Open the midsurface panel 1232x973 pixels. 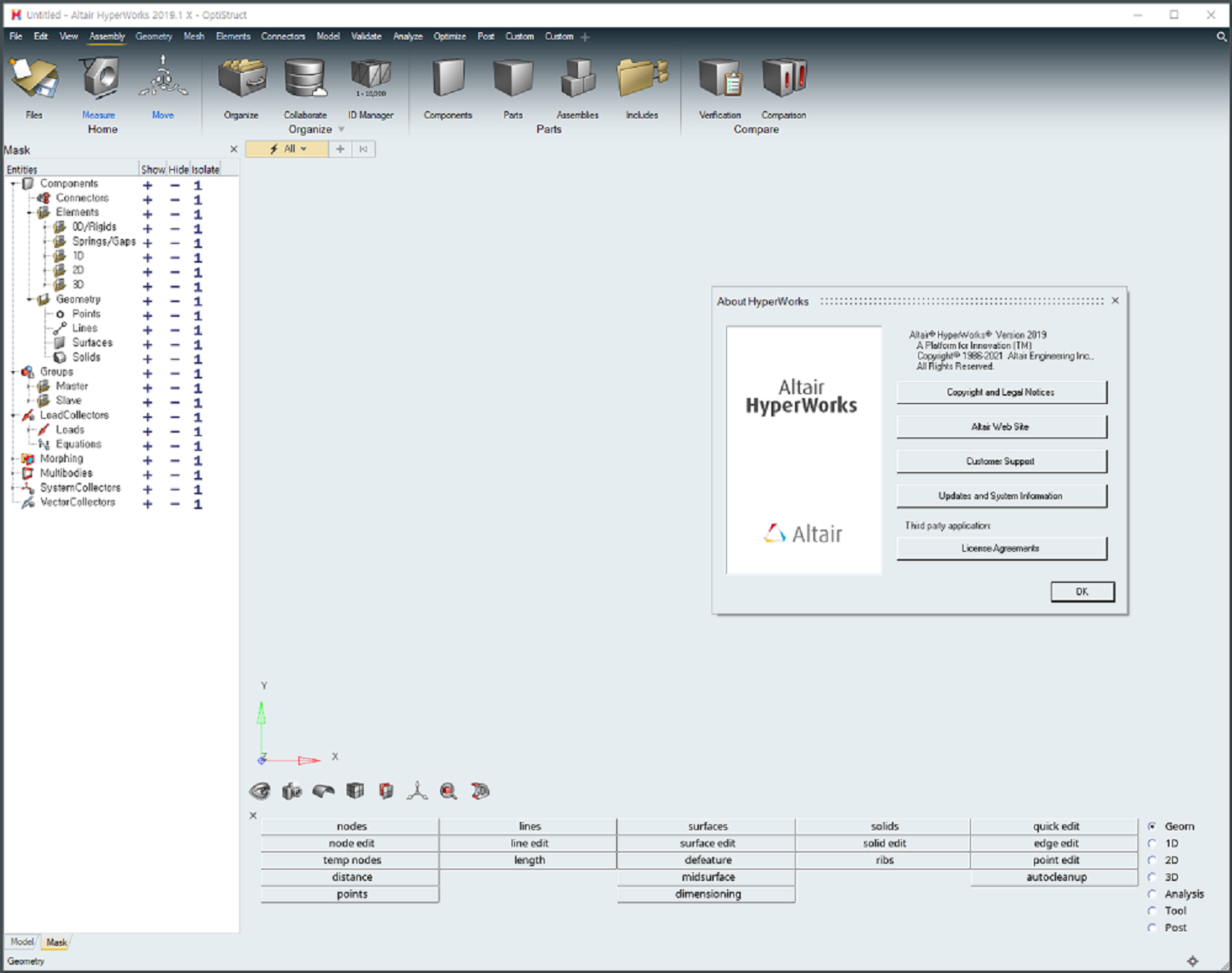[707, 877]
